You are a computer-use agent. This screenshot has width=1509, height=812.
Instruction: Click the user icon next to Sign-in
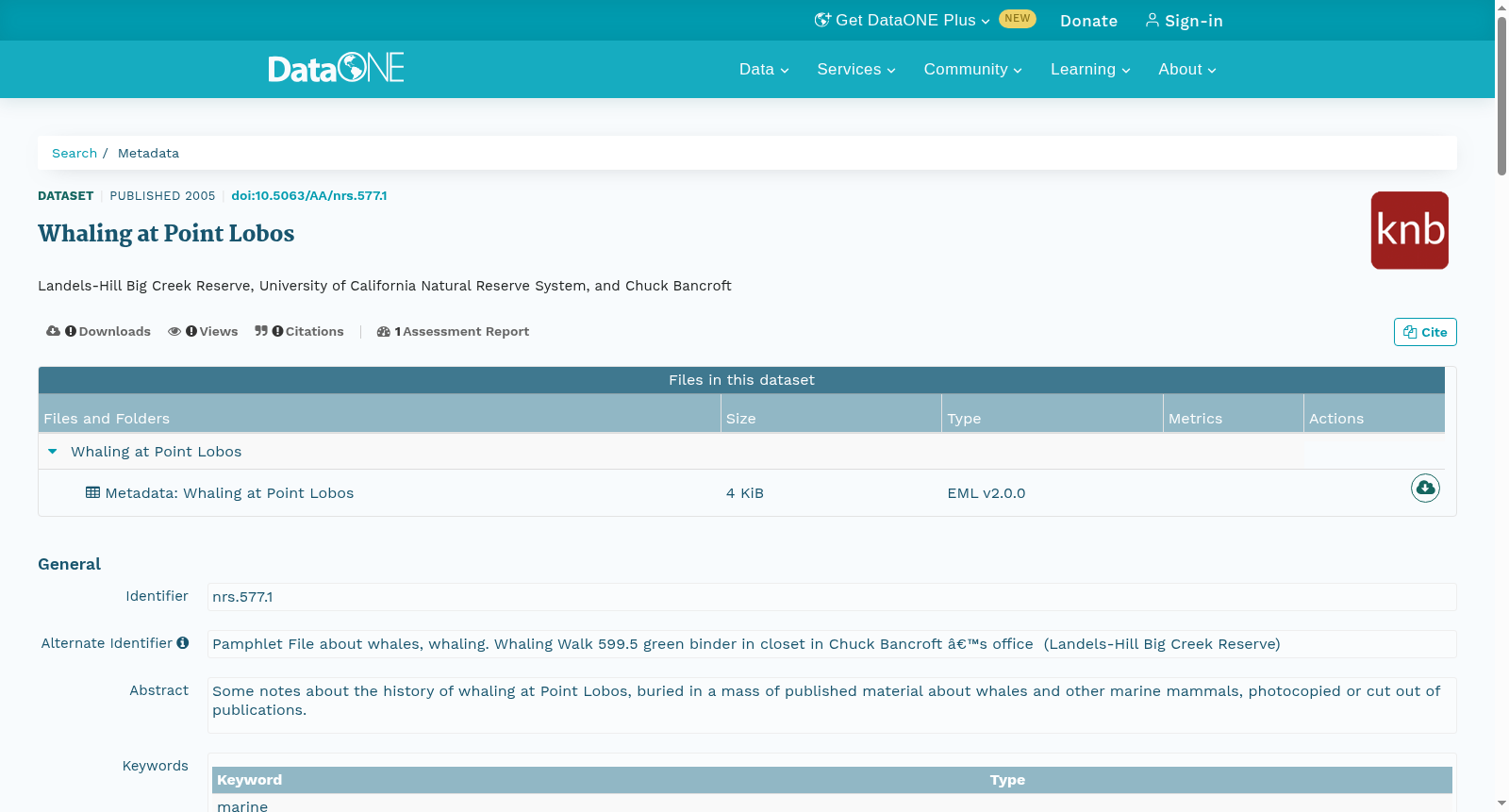point(1152,20)
